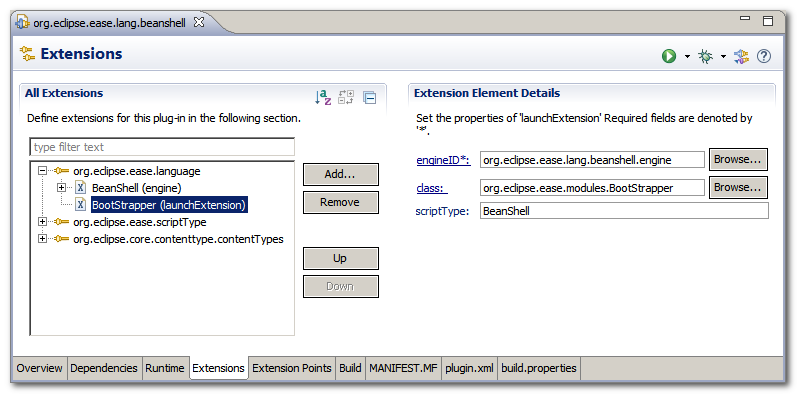Select org.eclipse.core.contenttype.contentTypes entry

coord(178,239)
